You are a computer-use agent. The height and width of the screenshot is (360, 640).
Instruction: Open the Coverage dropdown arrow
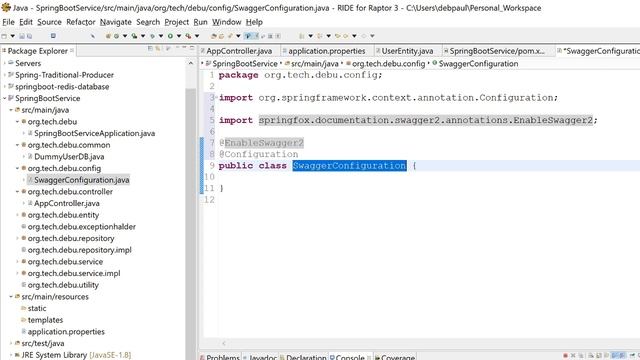(143, 36)
